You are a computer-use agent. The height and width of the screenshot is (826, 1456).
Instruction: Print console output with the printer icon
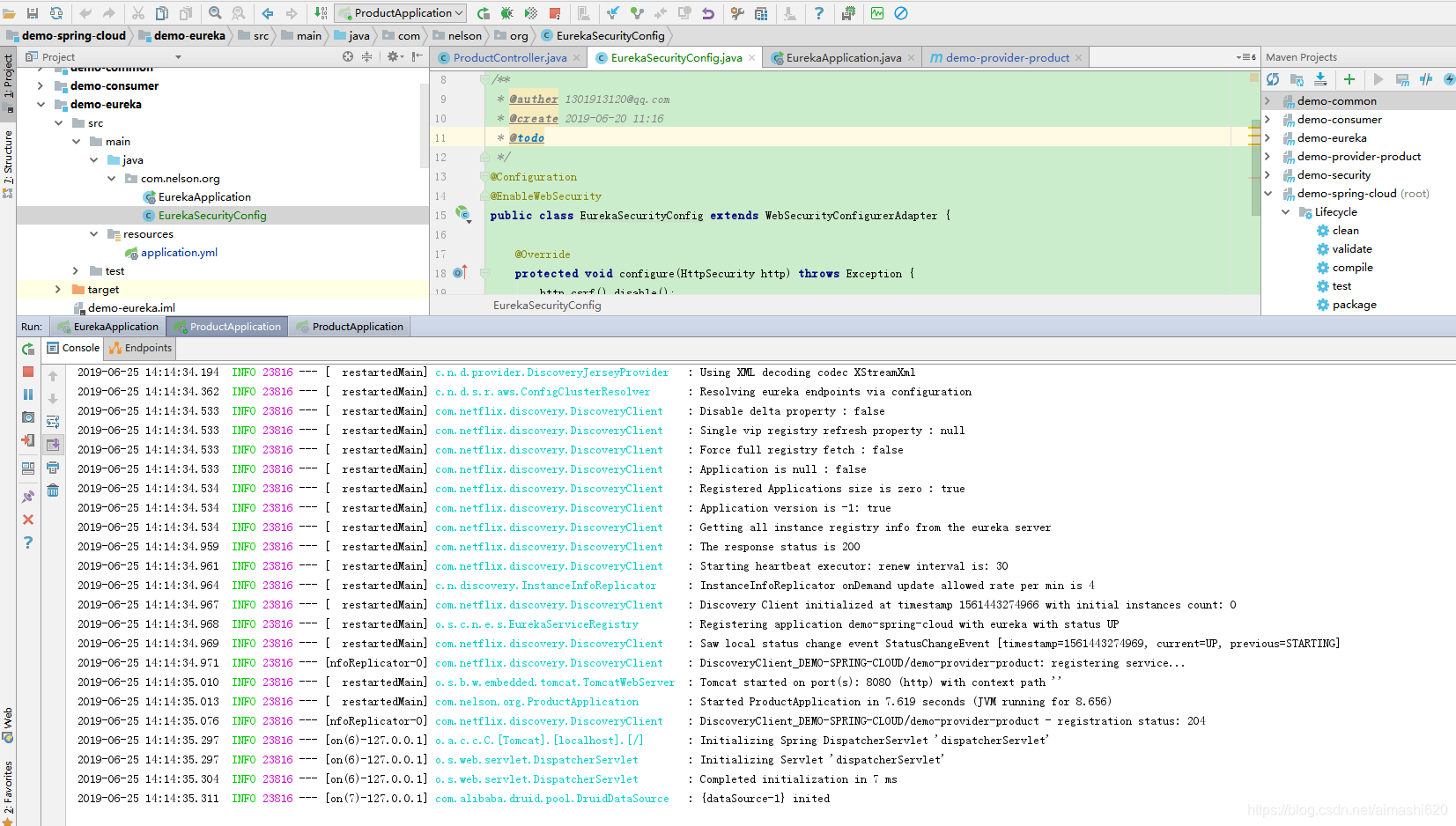53,468
